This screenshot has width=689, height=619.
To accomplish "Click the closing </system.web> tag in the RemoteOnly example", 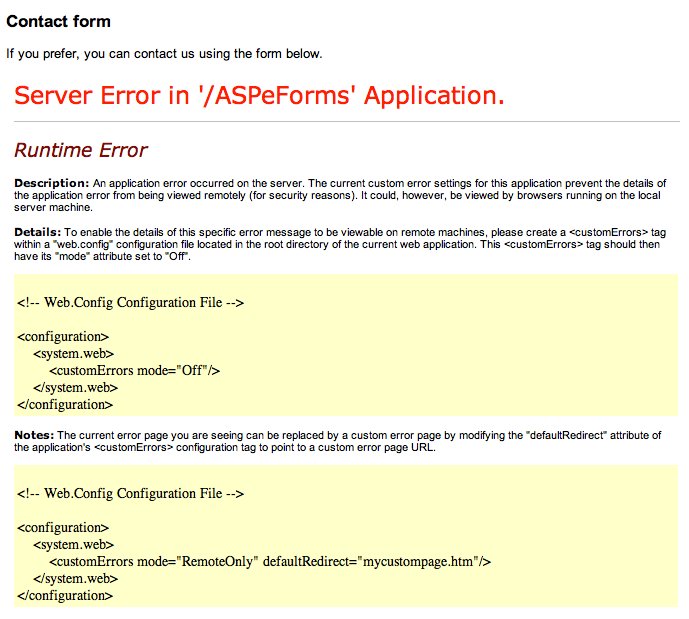I will (76, 579).
